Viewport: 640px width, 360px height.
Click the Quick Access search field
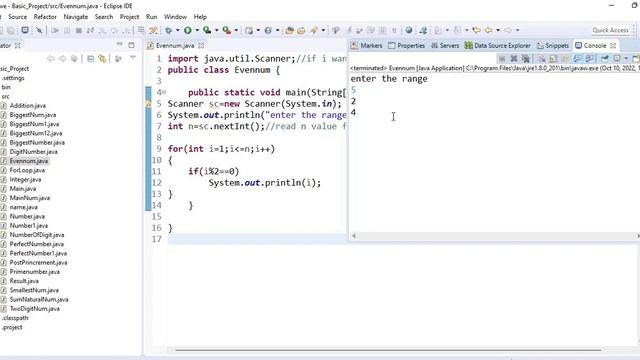pyautogui.click(x=610, y=30)
